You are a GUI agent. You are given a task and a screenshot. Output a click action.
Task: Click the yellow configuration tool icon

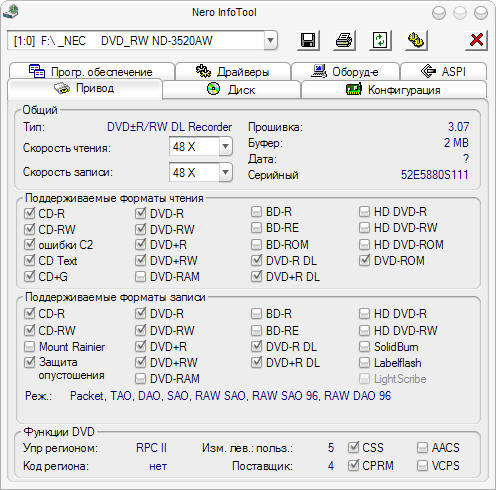(x=416, y=41)
